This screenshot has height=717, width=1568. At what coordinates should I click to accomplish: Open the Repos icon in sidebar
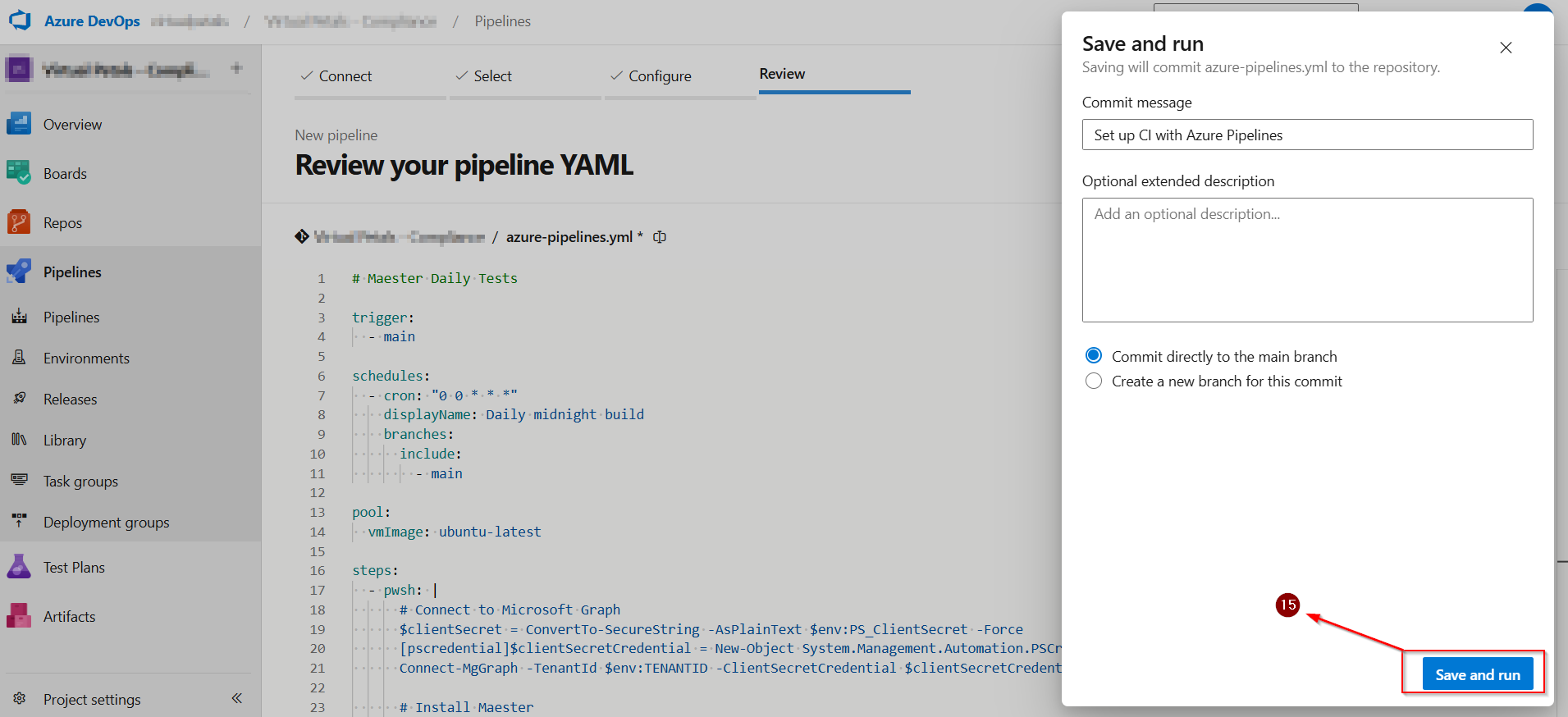tap(19, 222)
